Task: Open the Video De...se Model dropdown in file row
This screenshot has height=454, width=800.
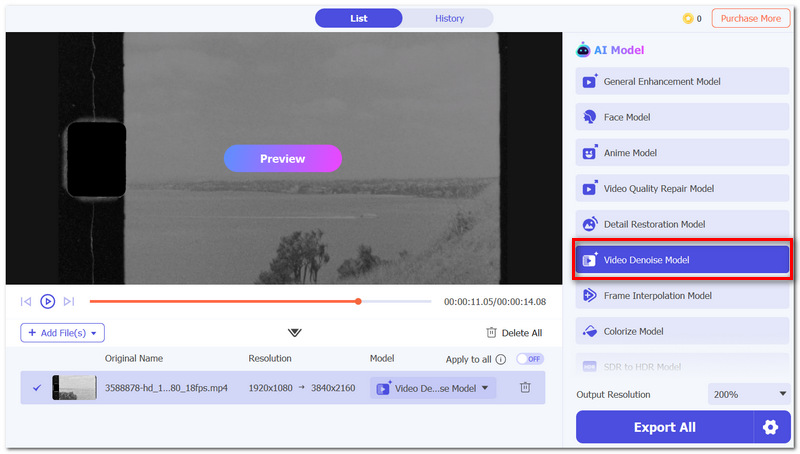Action: point(433,388)
